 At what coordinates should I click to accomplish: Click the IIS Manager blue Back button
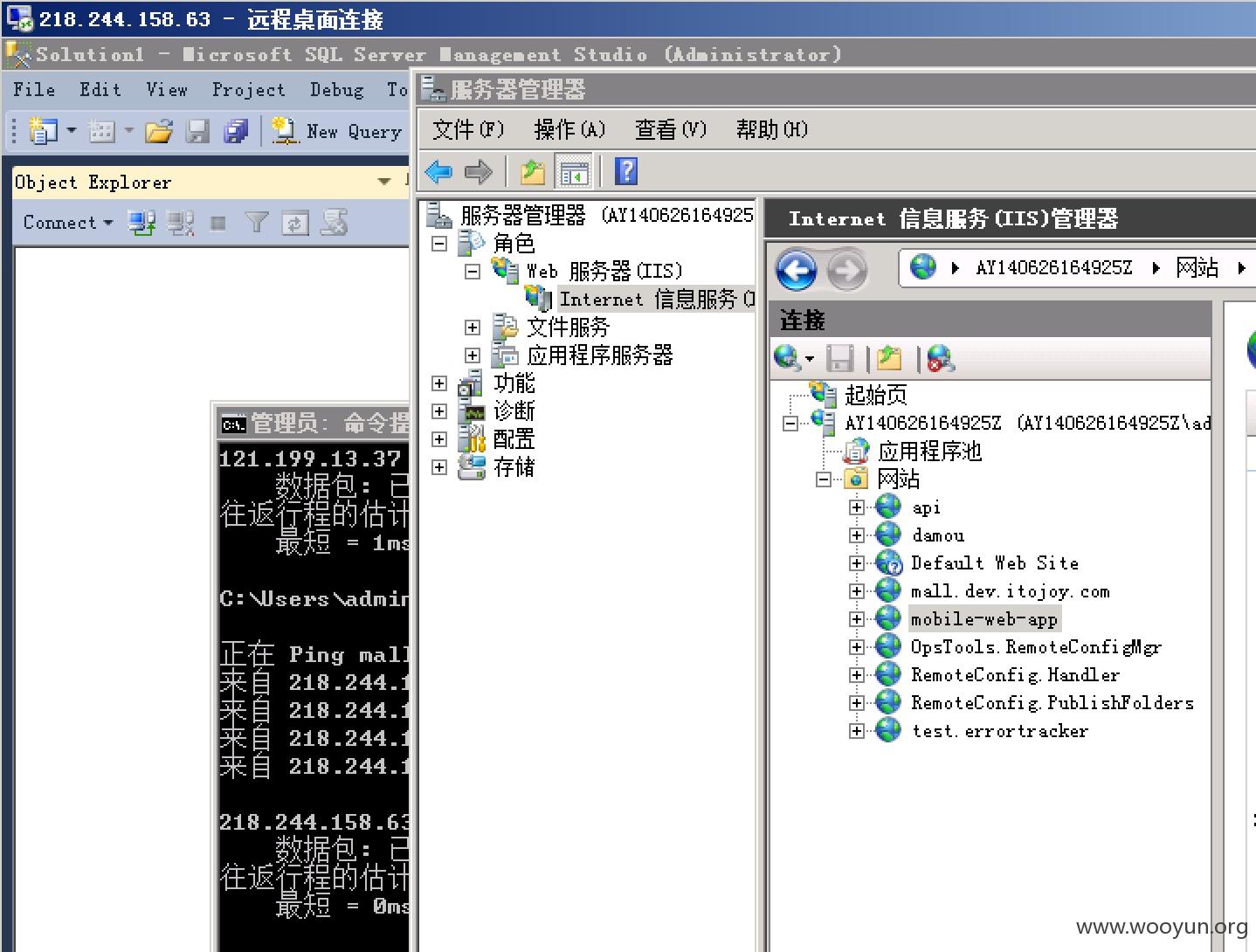click(x=797, y=270)
